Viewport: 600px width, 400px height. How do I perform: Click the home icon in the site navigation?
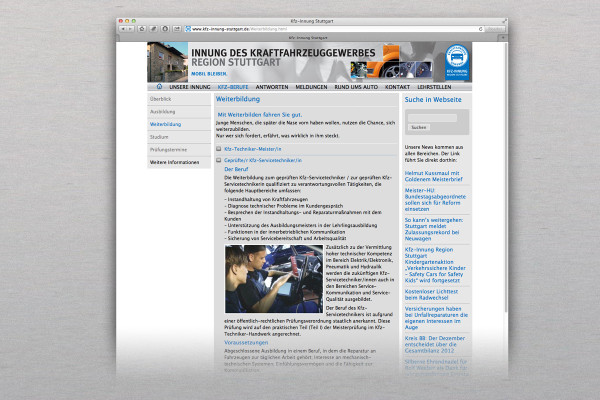[159, 87]
